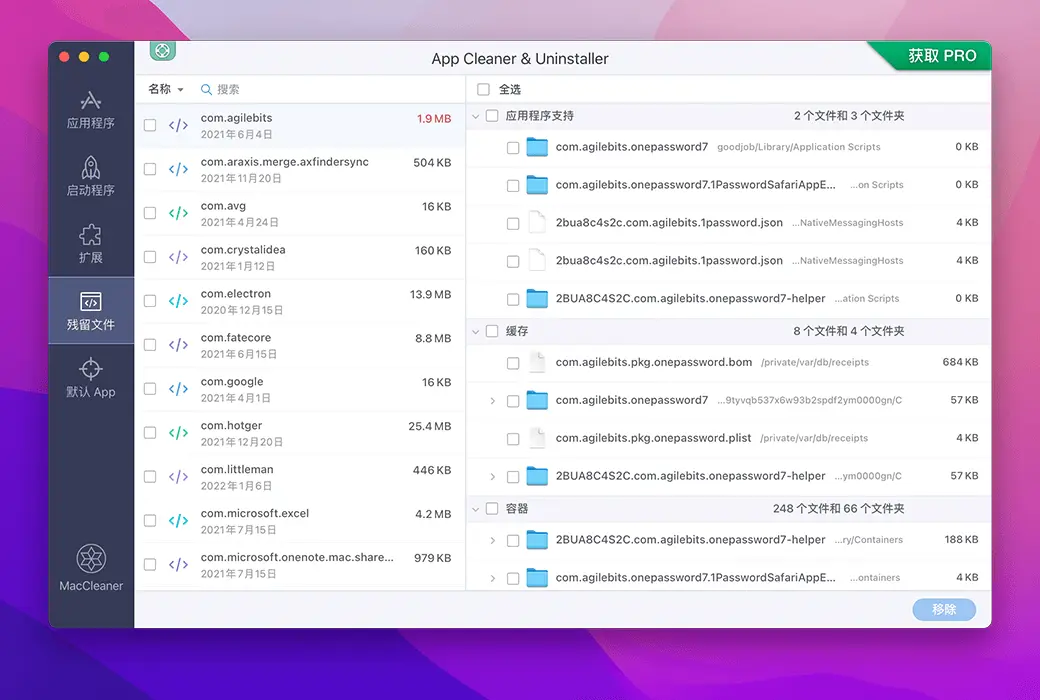Screen dimensions: 1040x700
Task: Click the code icon for com.hotger
Action: pyautogui.click(x=178, y=433)
